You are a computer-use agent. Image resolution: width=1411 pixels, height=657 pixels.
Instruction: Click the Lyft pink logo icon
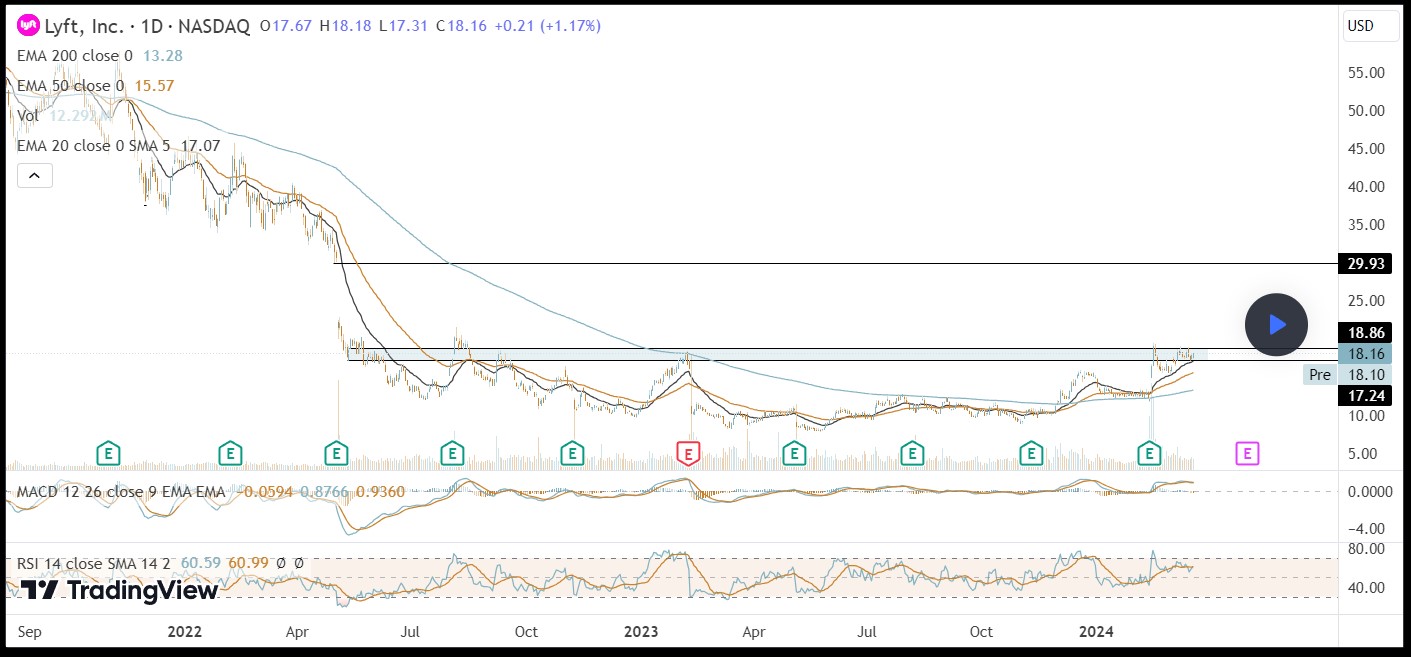point(29,27)
